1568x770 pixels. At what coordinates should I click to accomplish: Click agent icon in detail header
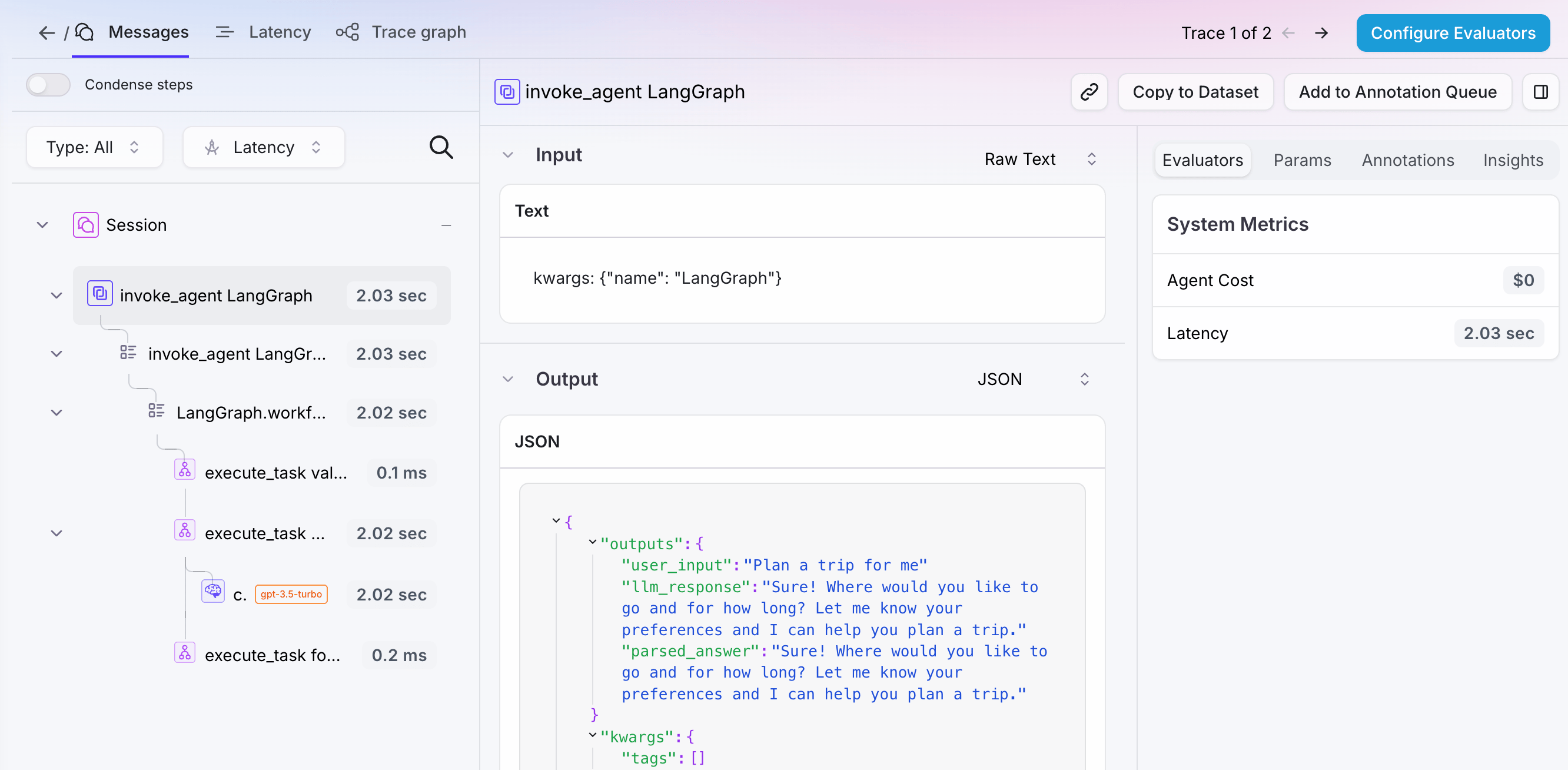(507, 92)
